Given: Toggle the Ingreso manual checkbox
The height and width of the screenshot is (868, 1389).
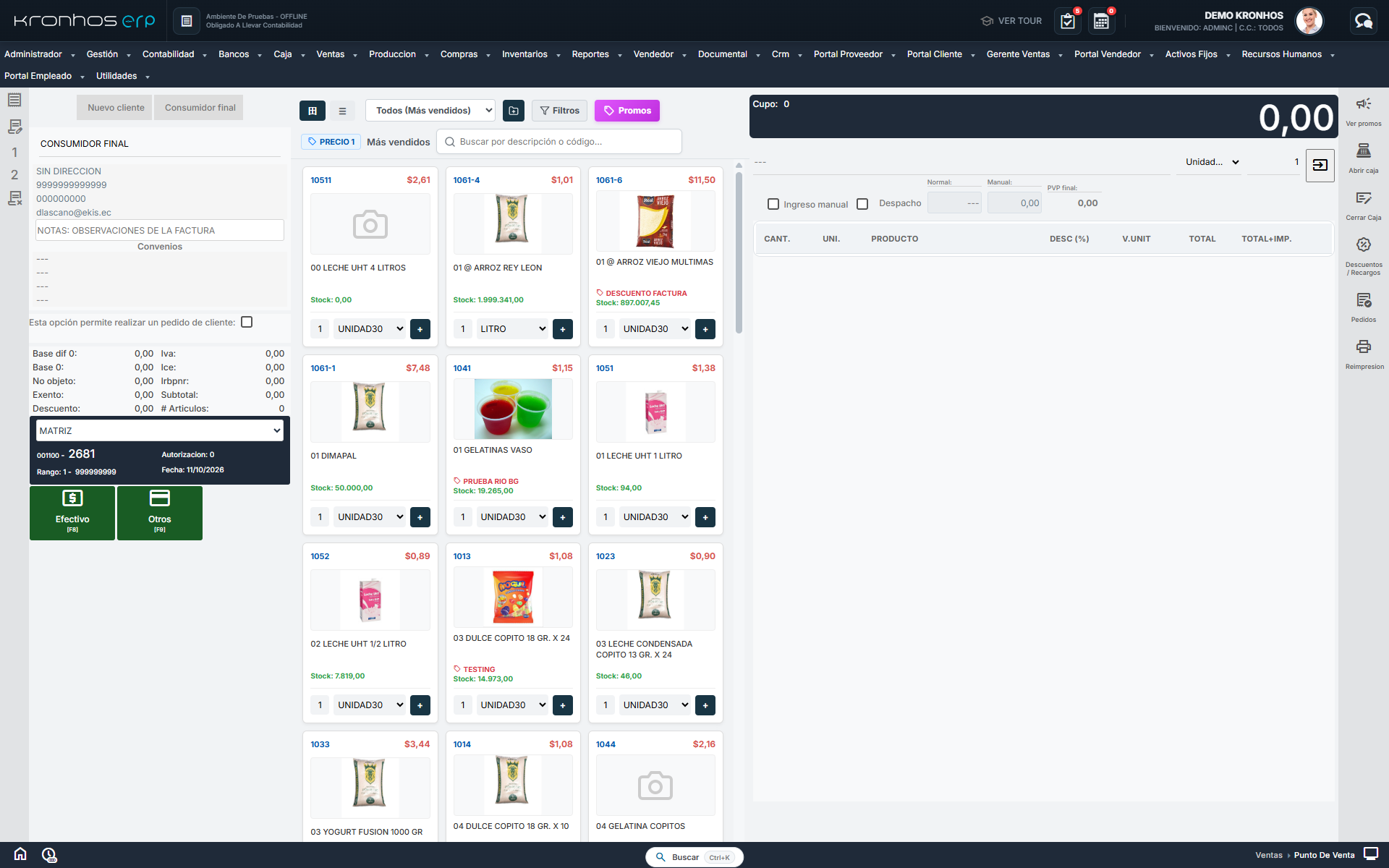Looking at the screenshot, I should click(773, 204).
